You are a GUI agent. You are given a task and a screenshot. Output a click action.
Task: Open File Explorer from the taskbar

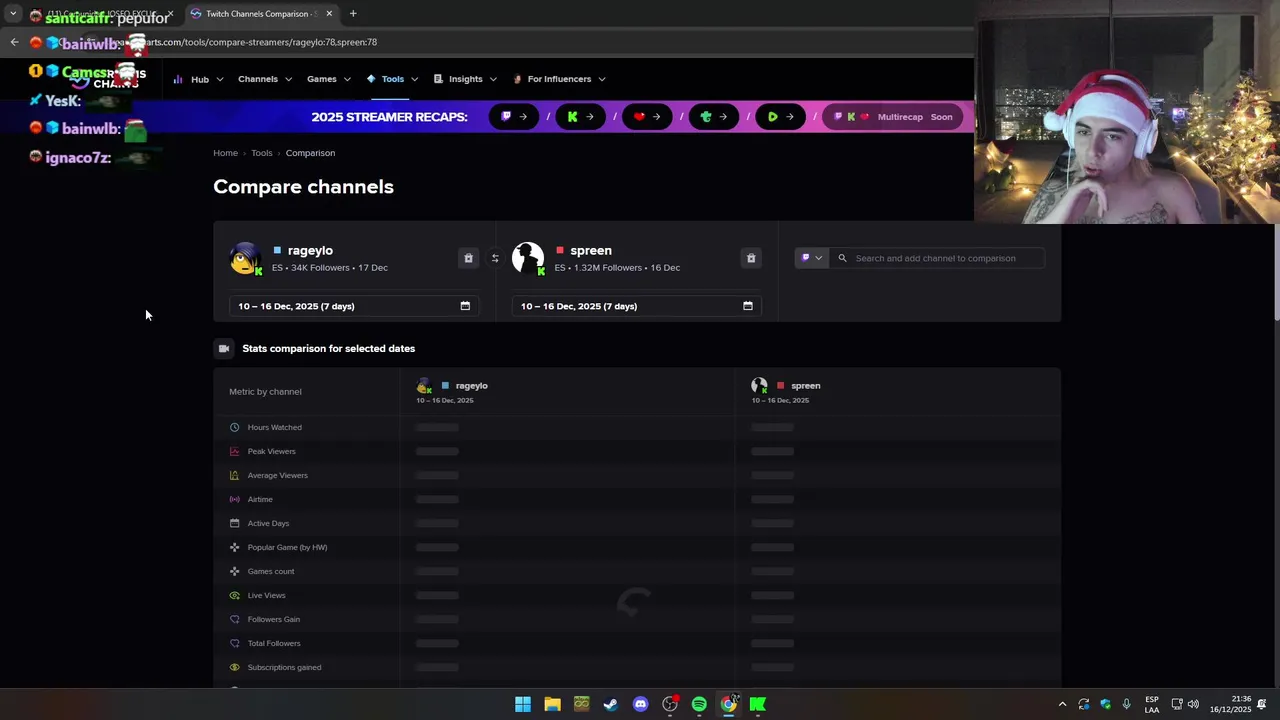552,704
